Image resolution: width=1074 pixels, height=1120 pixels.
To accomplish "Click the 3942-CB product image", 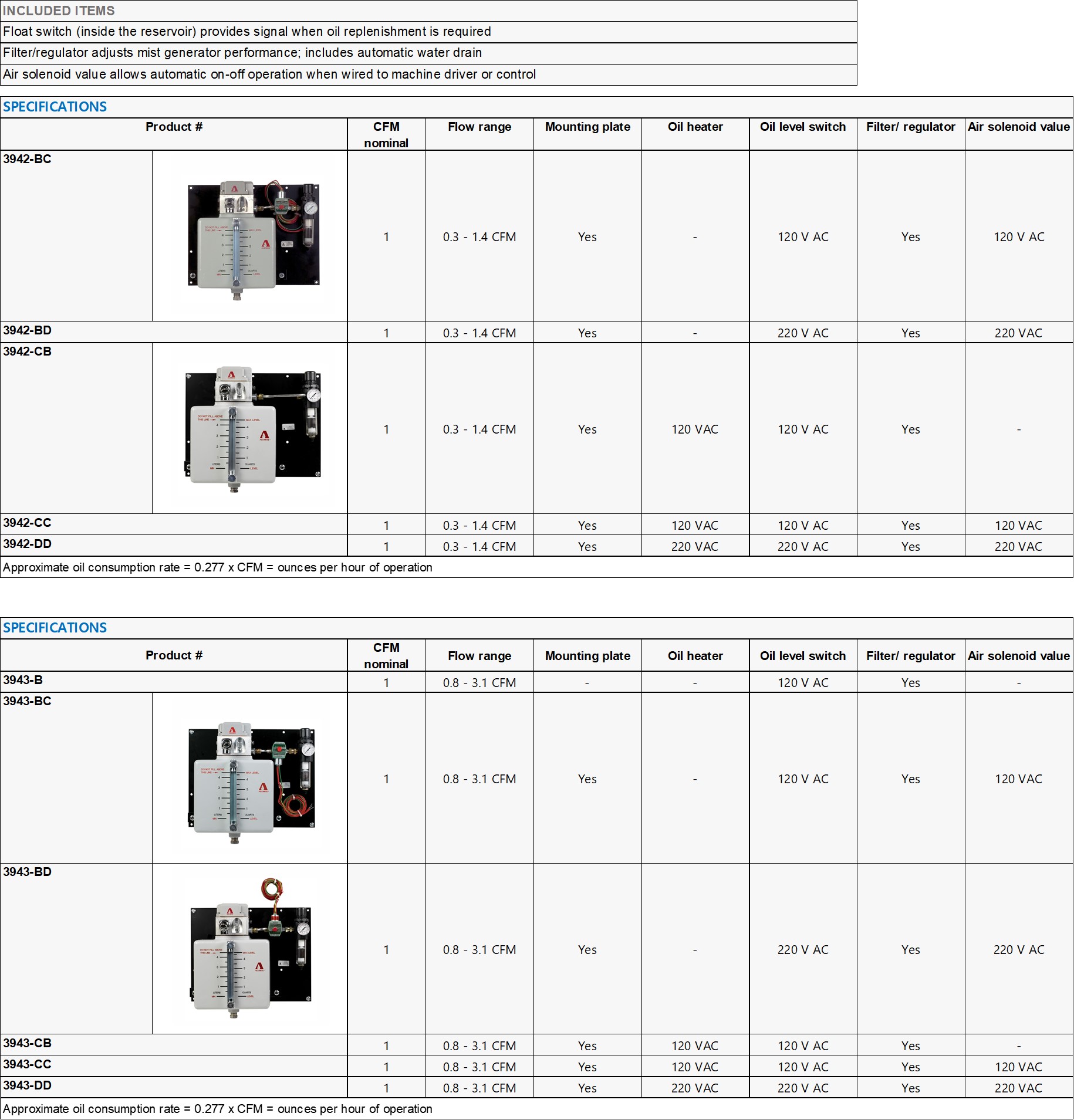I will click(253, 429).
